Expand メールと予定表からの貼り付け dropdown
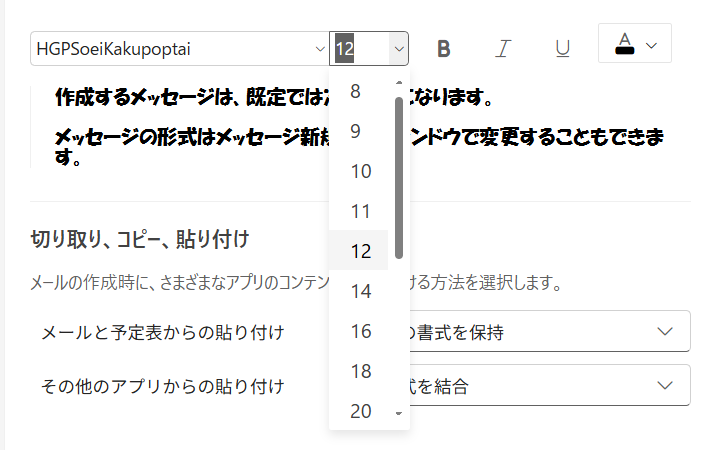Viewport: 715px width, 450px height. 664,332
